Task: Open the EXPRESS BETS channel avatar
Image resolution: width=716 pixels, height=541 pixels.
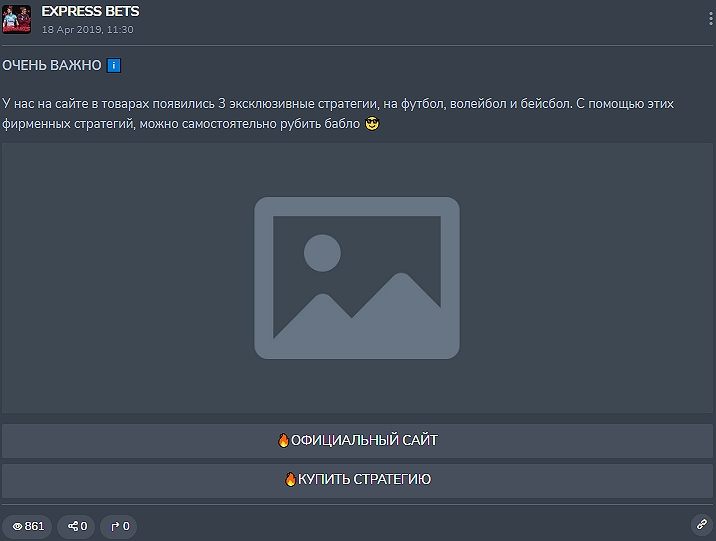Action: point(16,19)
